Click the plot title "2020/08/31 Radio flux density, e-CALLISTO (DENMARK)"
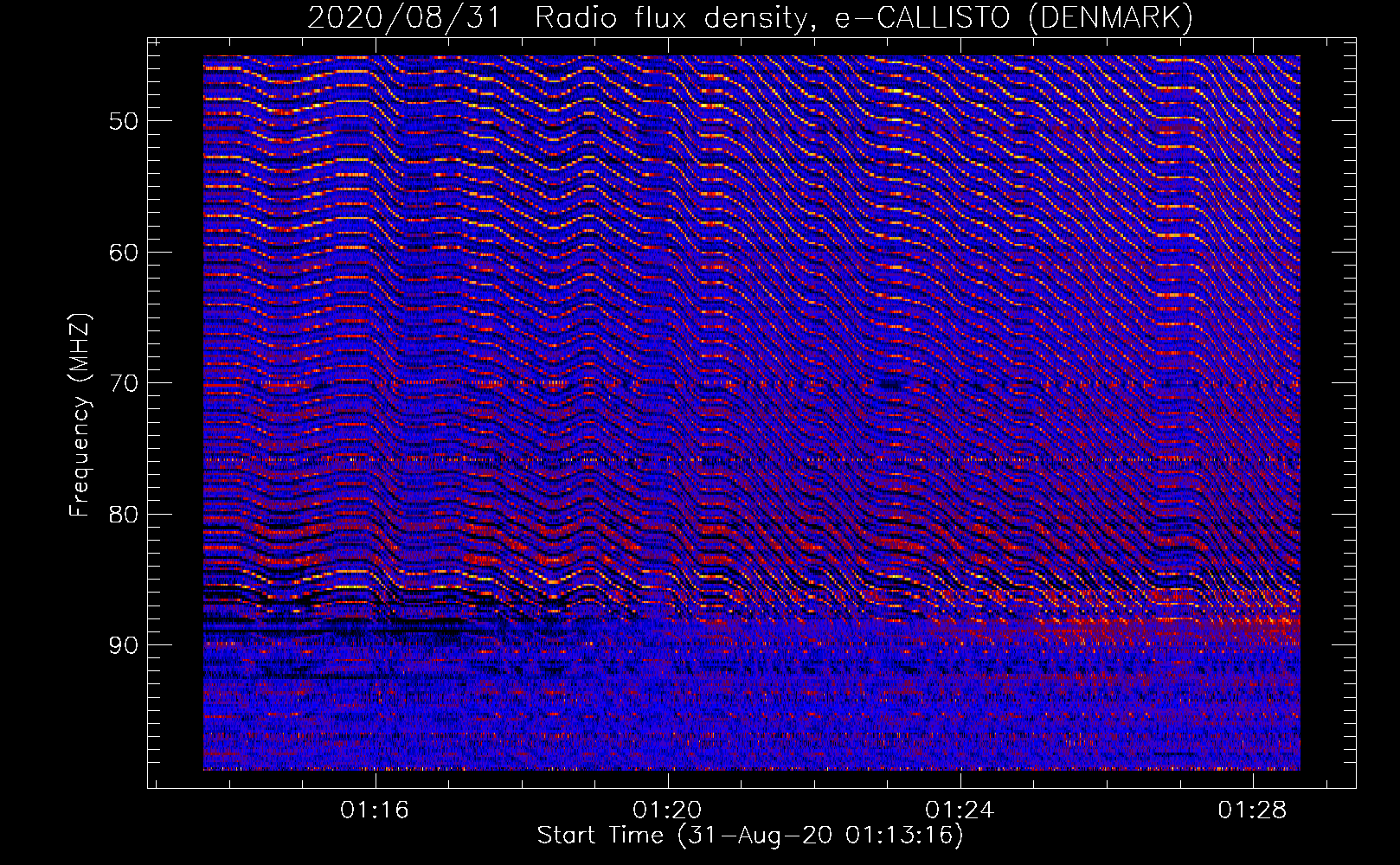Image resolution: width=1400 pixels, height=865 pixels. [750, 17]
